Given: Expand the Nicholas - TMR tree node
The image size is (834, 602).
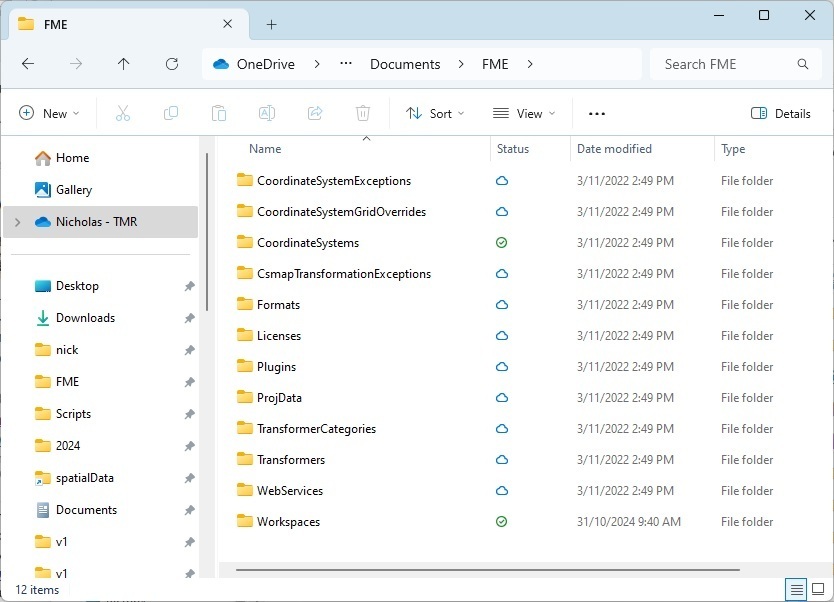Looking at the screenshot, I should tap(18, 222).
